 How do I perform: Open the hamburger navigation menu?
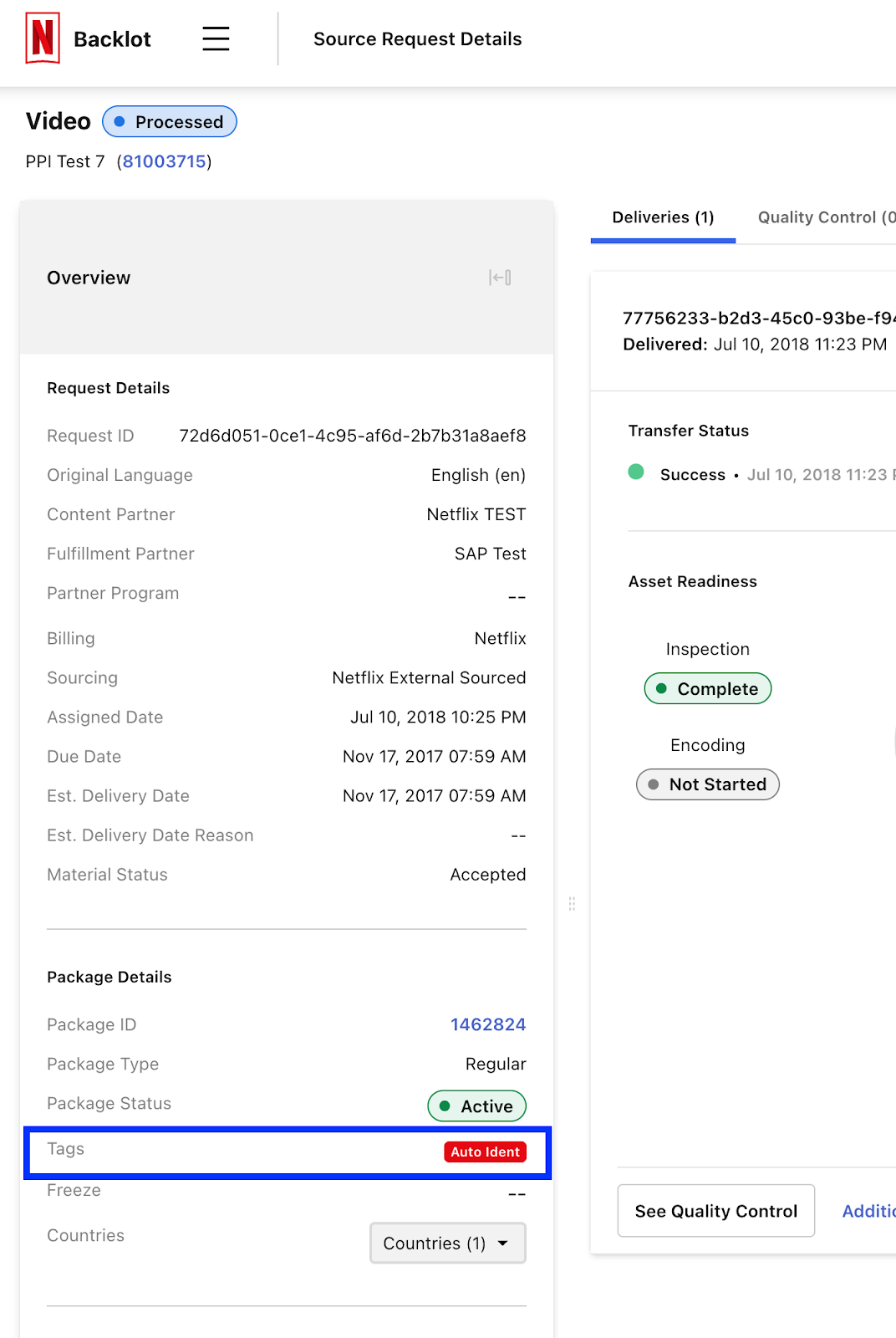point(216,38)
